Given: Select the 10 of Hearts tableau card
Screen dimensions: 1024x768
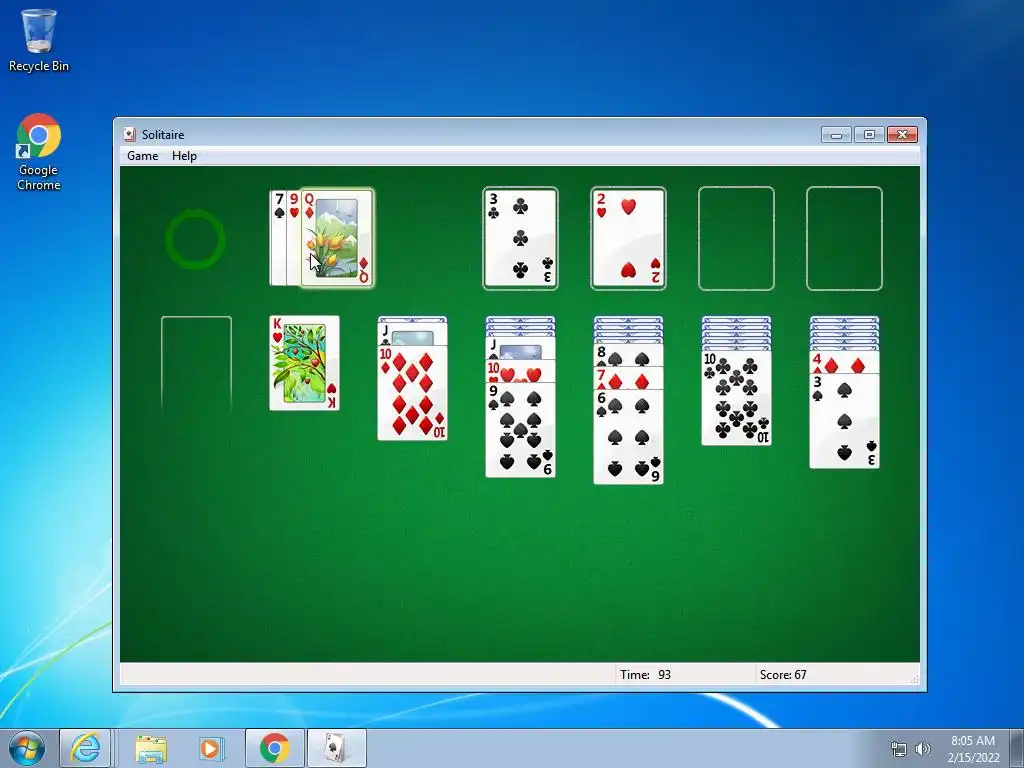Looking at the screenshot, I should [x=520, y=371].
